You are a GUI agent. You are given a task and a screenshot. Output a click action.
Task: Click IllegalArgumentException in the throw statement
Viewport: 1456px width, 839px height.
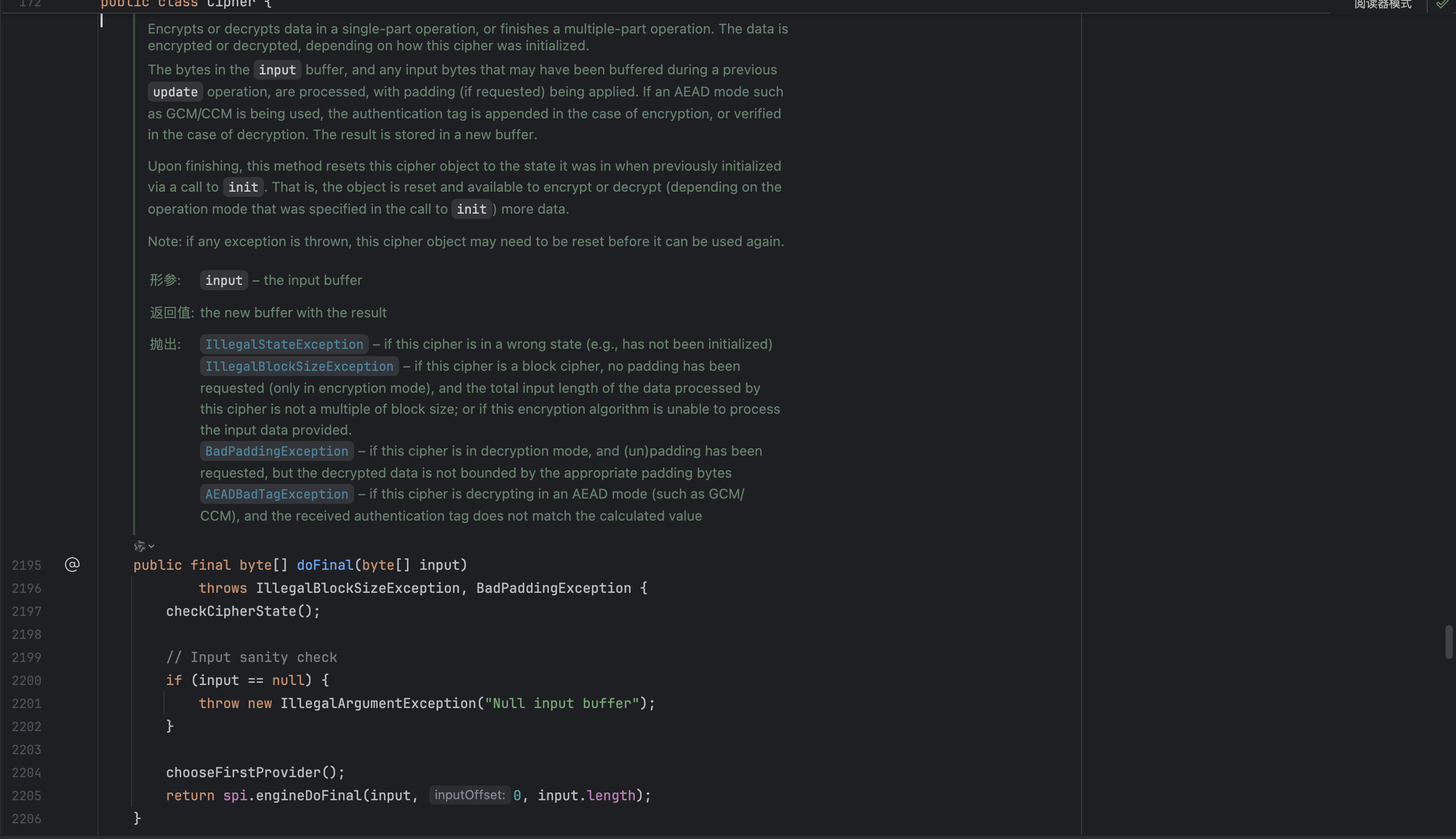pos(378,703)
